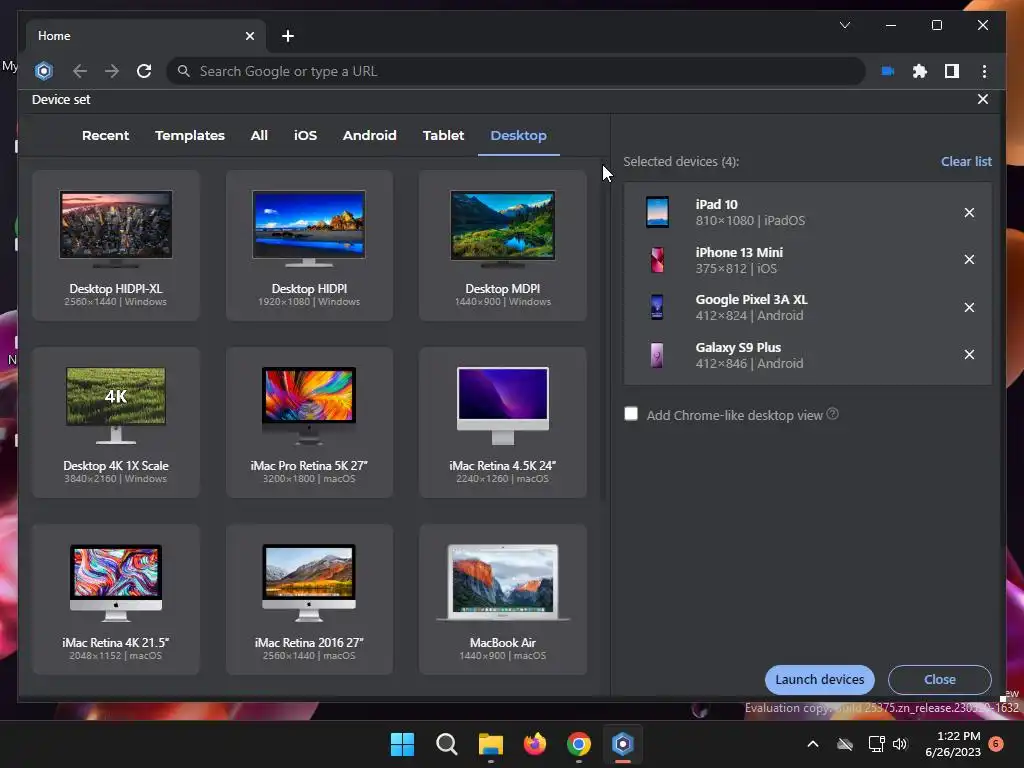1024x768 pixels.
Task: Open the tab search chevron in title bar
Action: [x=845, y=25]
